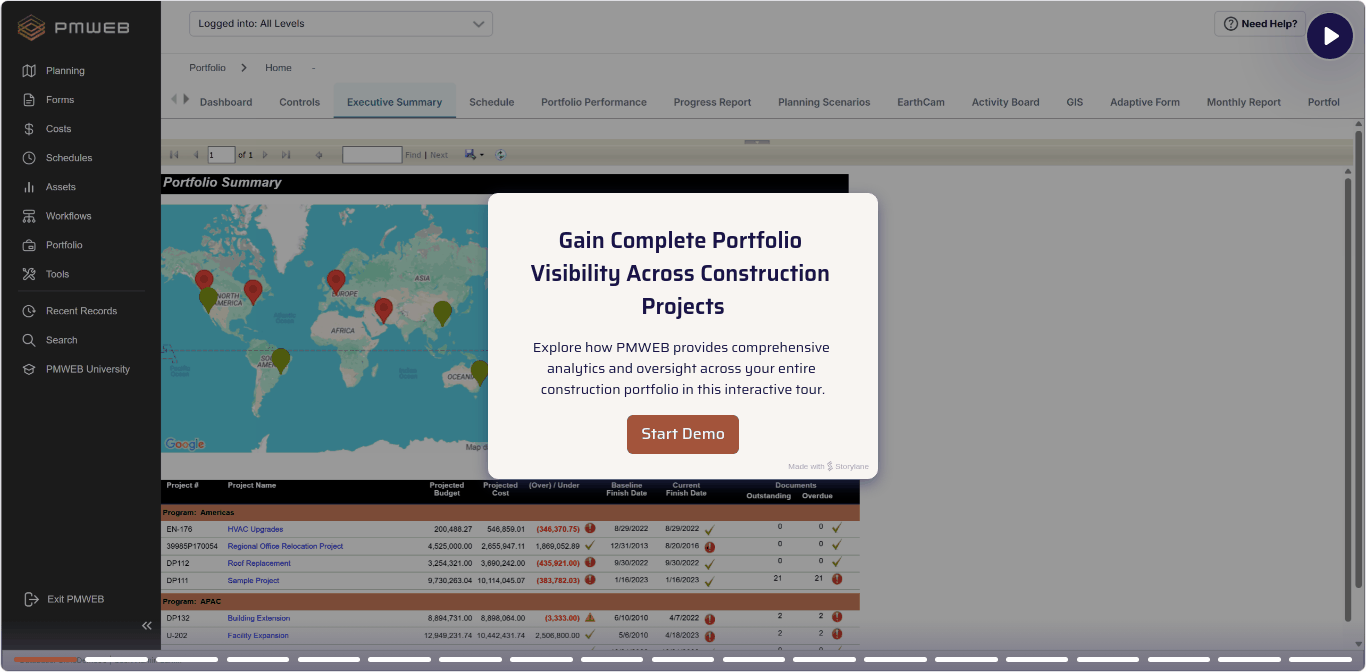Image resolution: width=1366 pixels, height=672 pixels.
Task: Click the report refresh icon
Action: click(500, 155)
